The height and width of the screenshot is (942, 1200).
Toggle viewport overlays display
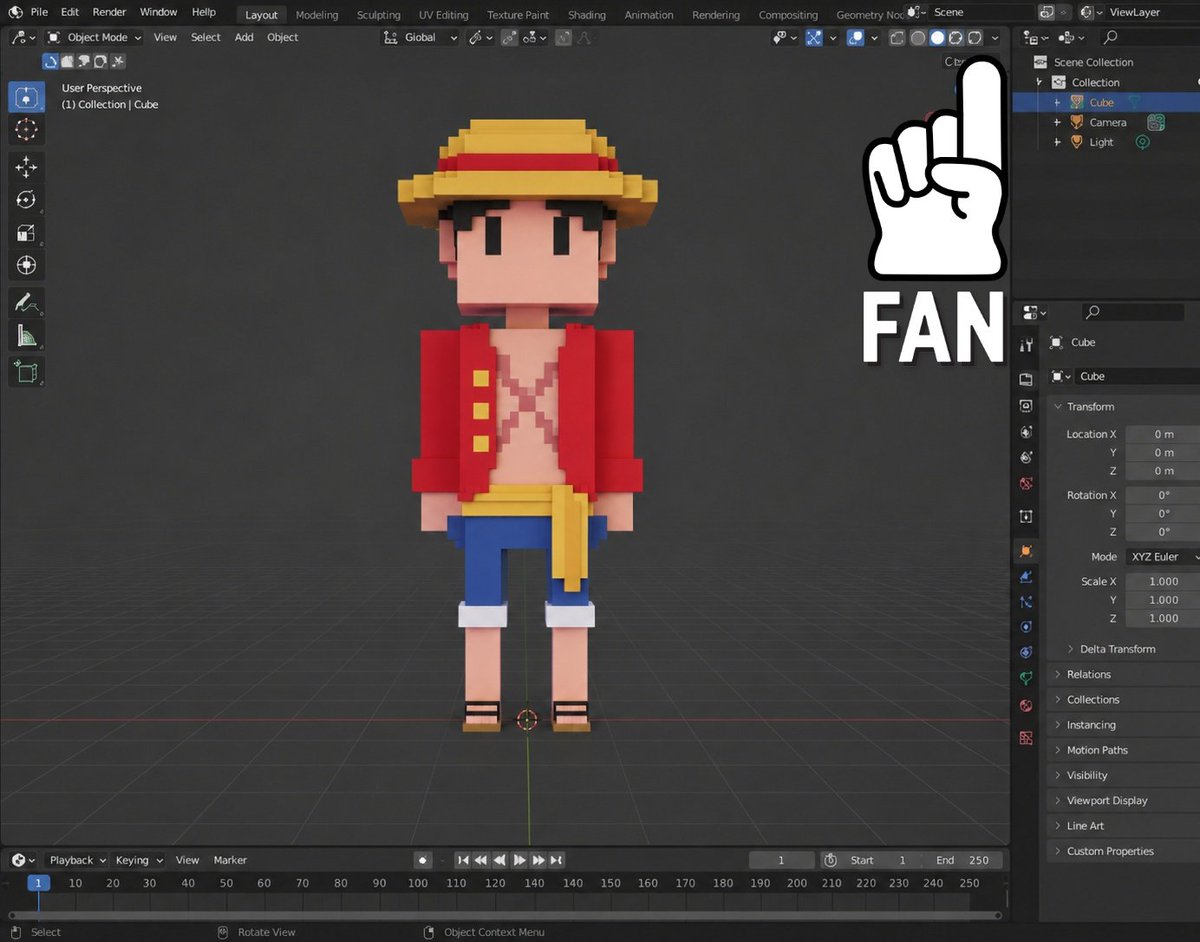click(856, 38)
